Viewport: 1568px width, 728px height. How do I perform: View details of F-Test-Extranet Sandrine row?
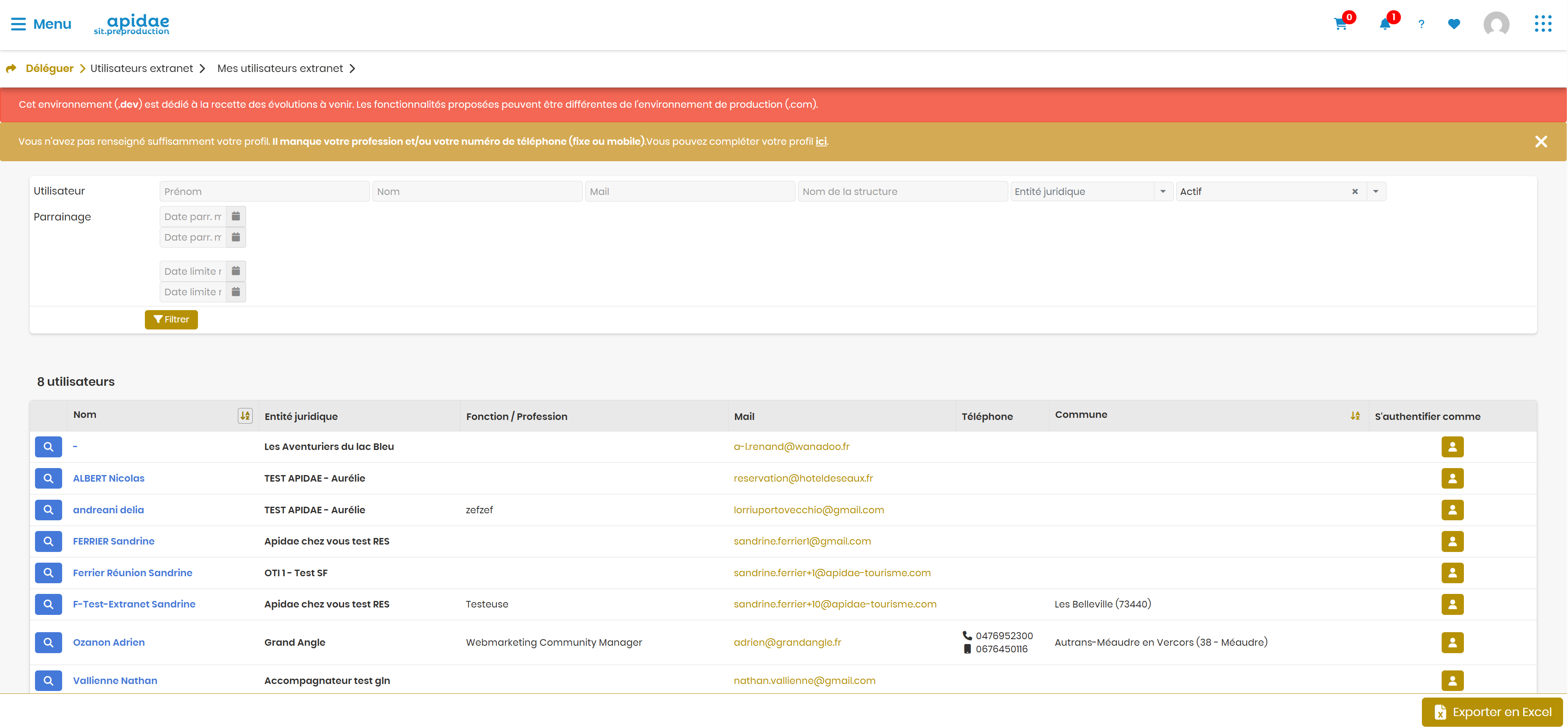tap(48, 605)
